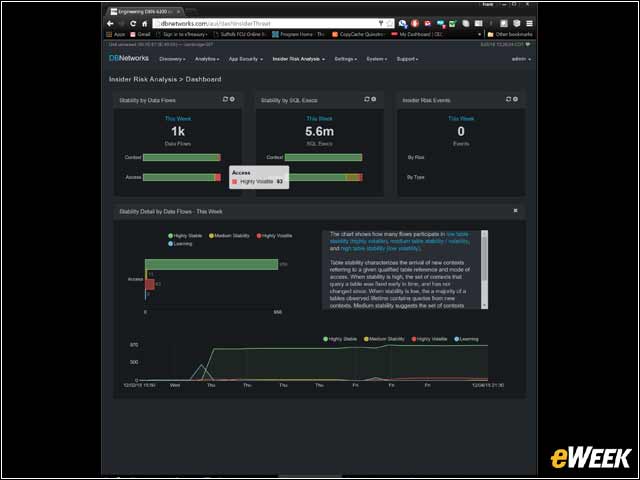
Task: Reload the page with browser refresh icon
Action: tap(133, 24)
